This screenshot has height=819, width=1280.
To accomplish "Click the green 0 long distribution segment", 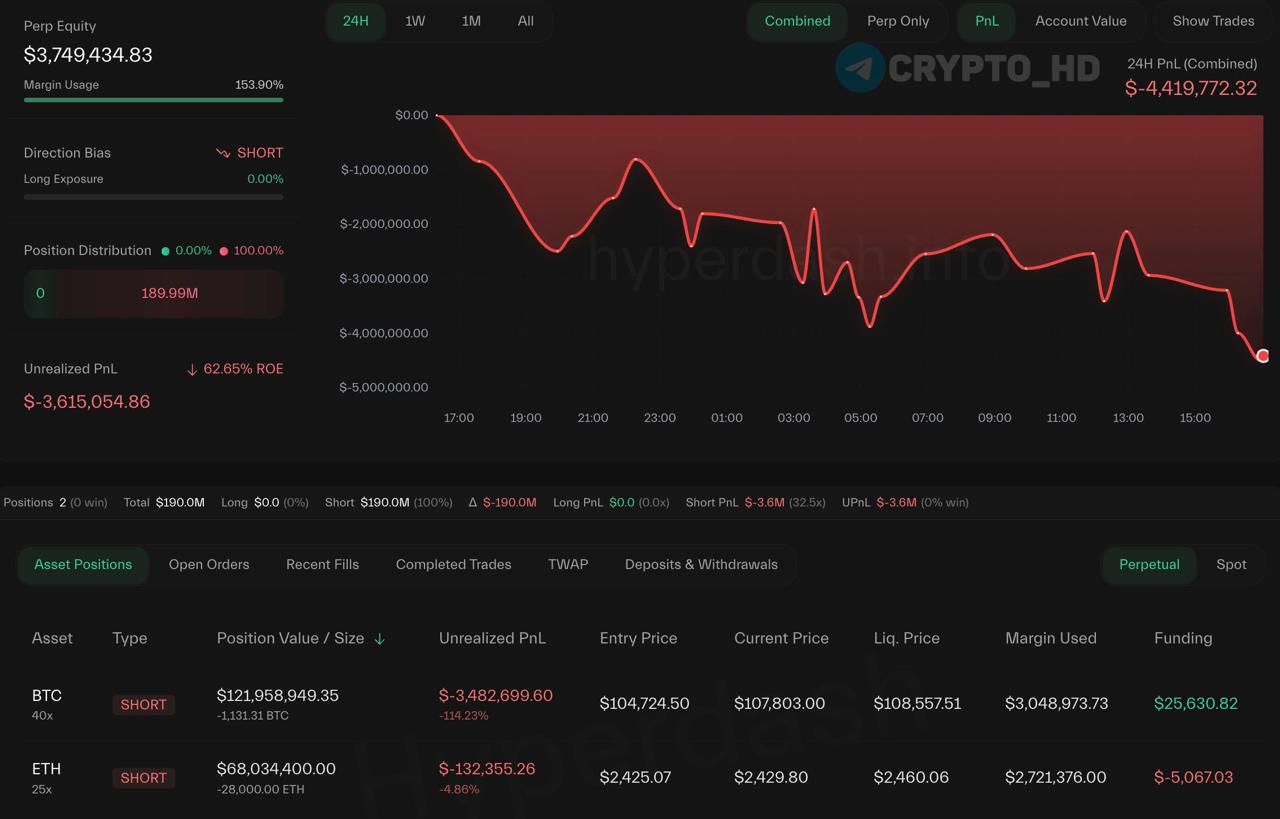I will point(40,294).
